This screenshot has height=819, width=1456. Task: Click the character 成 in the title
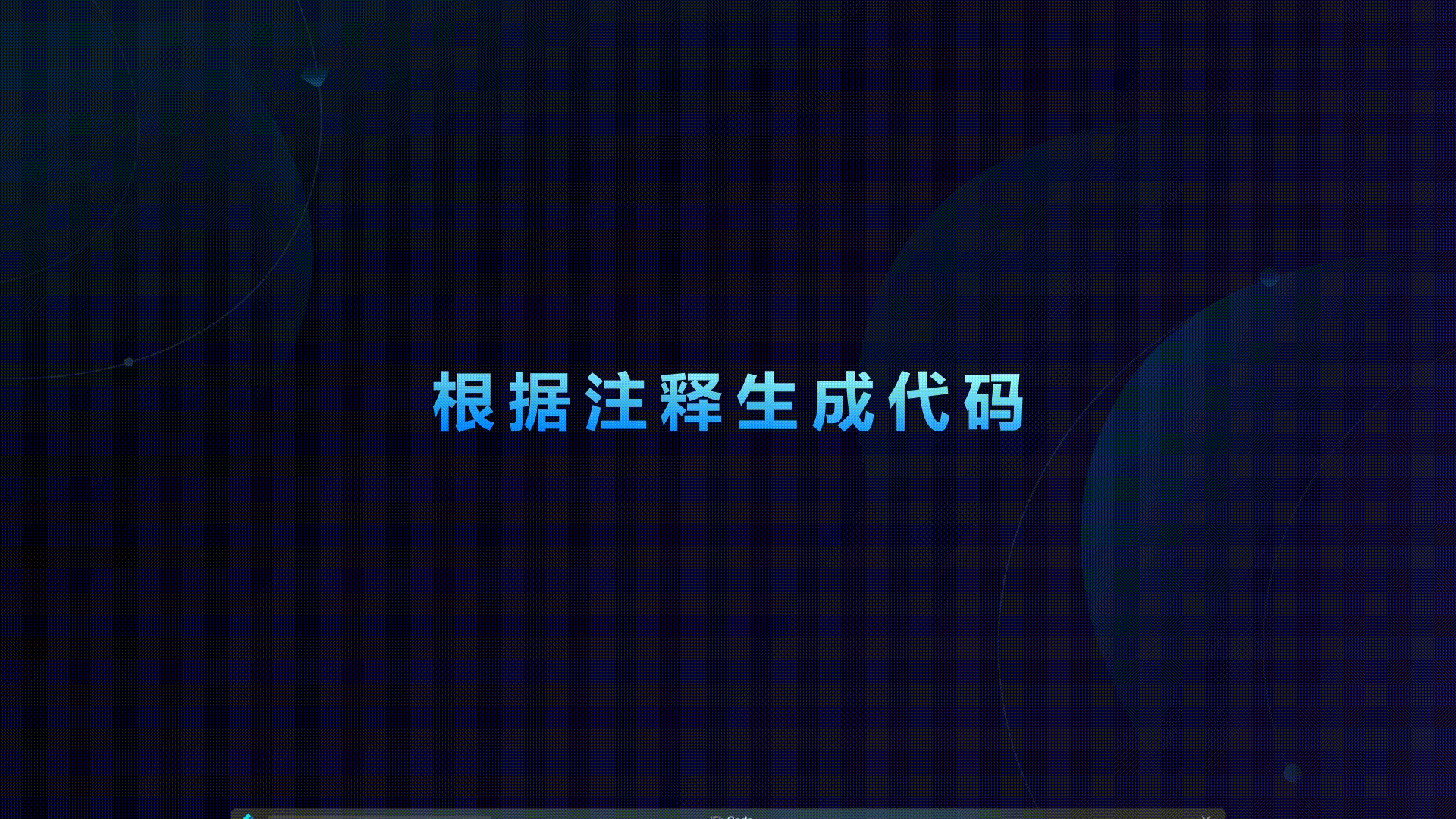pos(843,402)
